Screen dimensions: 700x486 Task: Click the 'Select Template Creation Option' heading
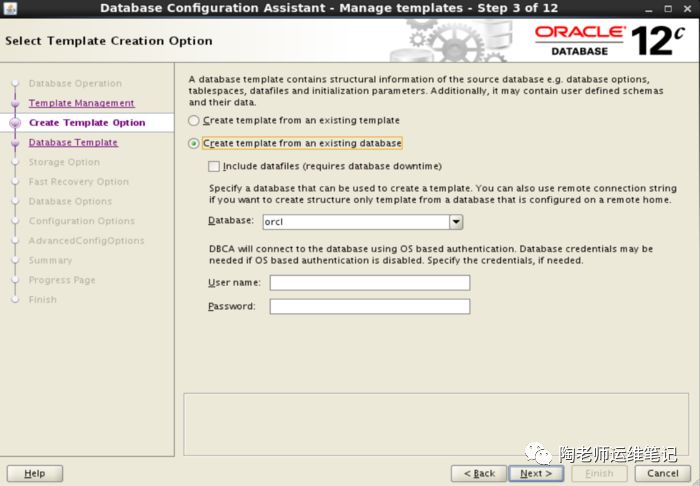pyautogui.click(x=109, y=41)
